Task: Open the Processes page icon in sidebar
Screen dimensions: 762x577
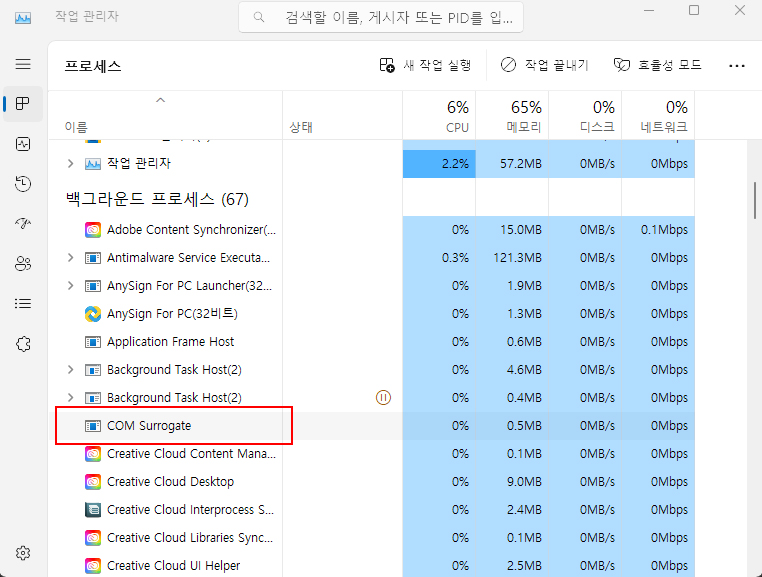Action: click(23, 104)
